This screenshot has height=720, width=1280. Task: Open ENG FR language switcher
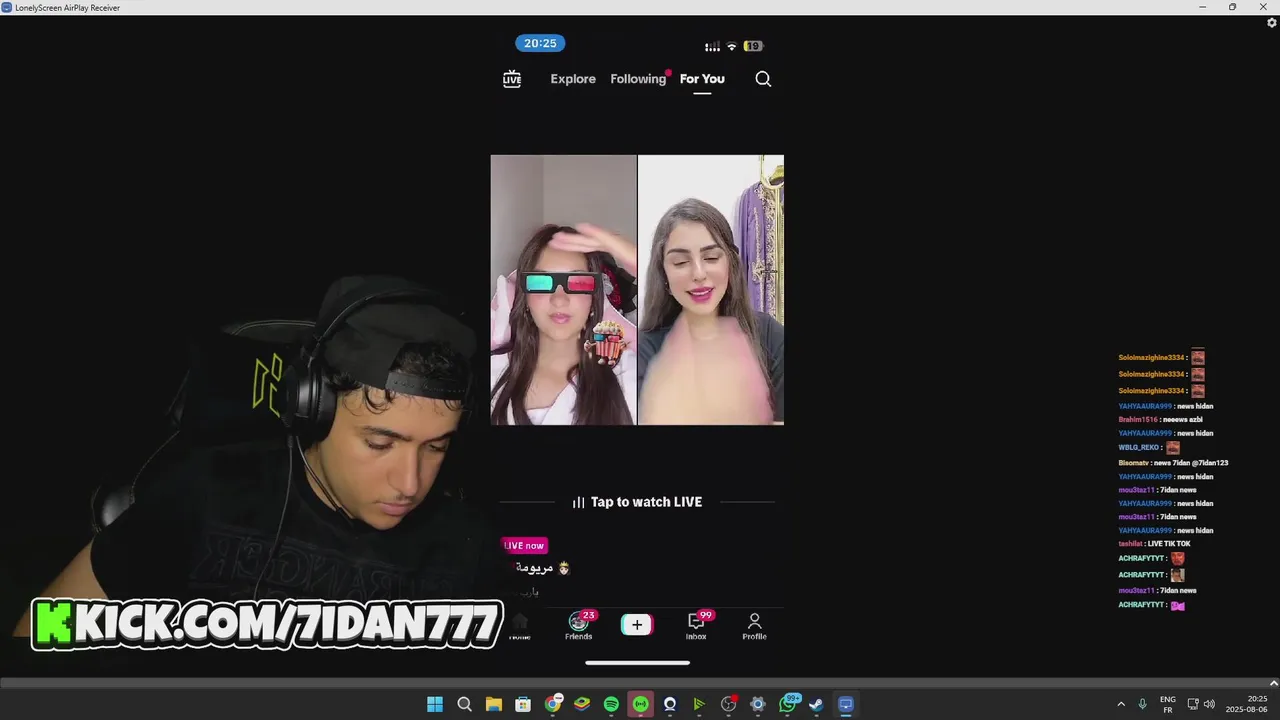point(1167,704)
